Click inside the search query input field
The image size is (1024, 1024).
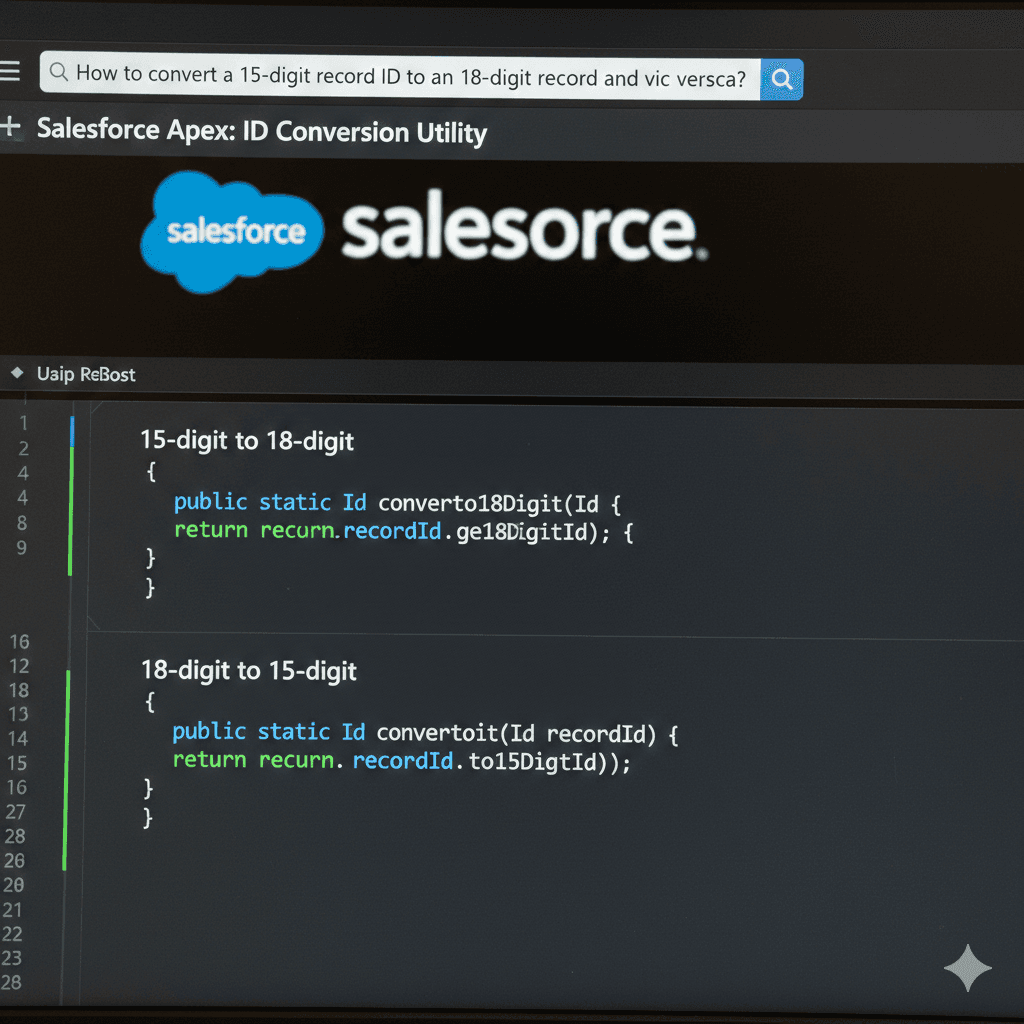(400, 79)
